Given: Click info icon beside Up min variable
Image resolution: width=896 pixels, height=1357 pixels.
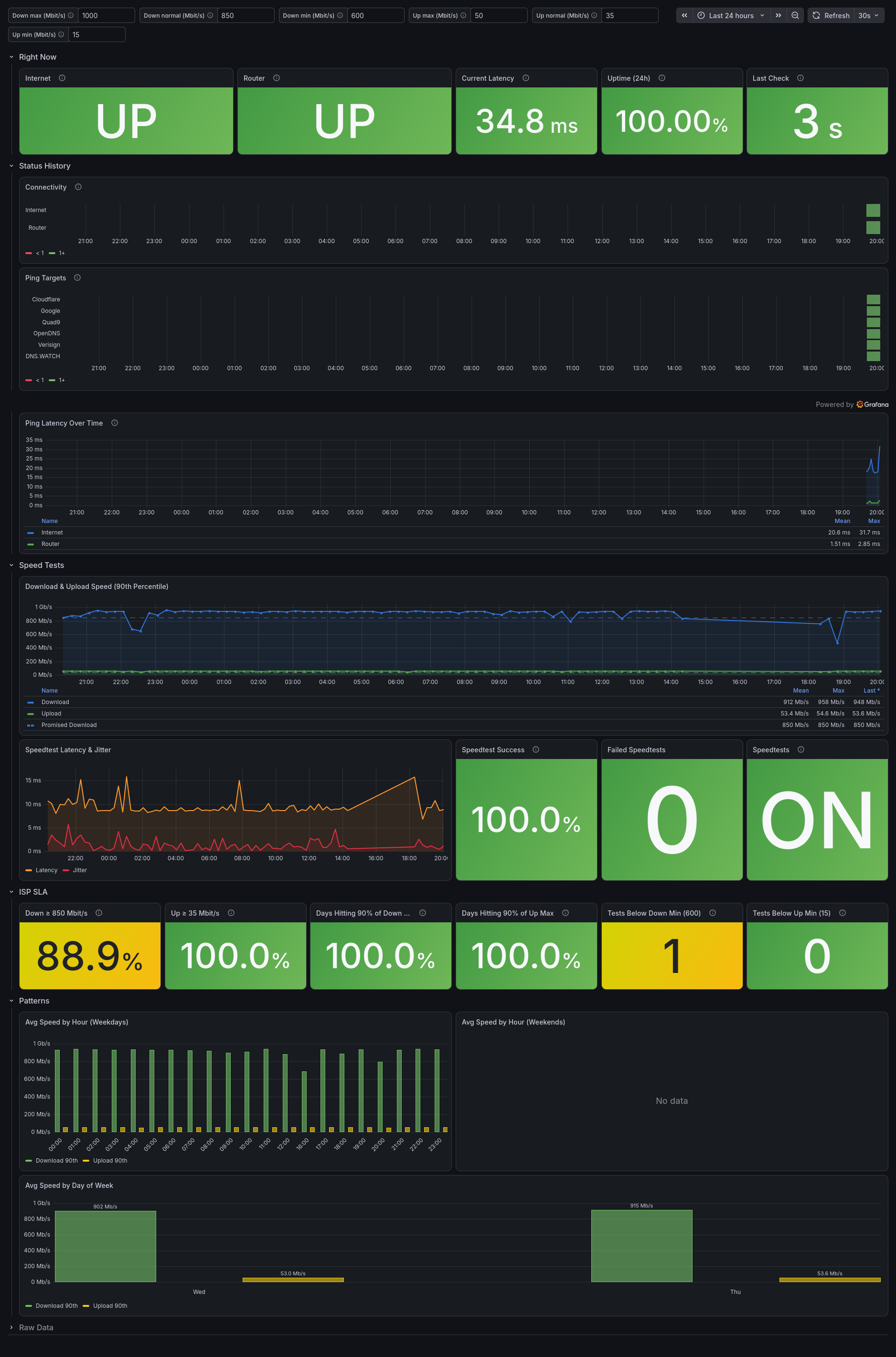Looking at the screenshot, I should point(61,34).
